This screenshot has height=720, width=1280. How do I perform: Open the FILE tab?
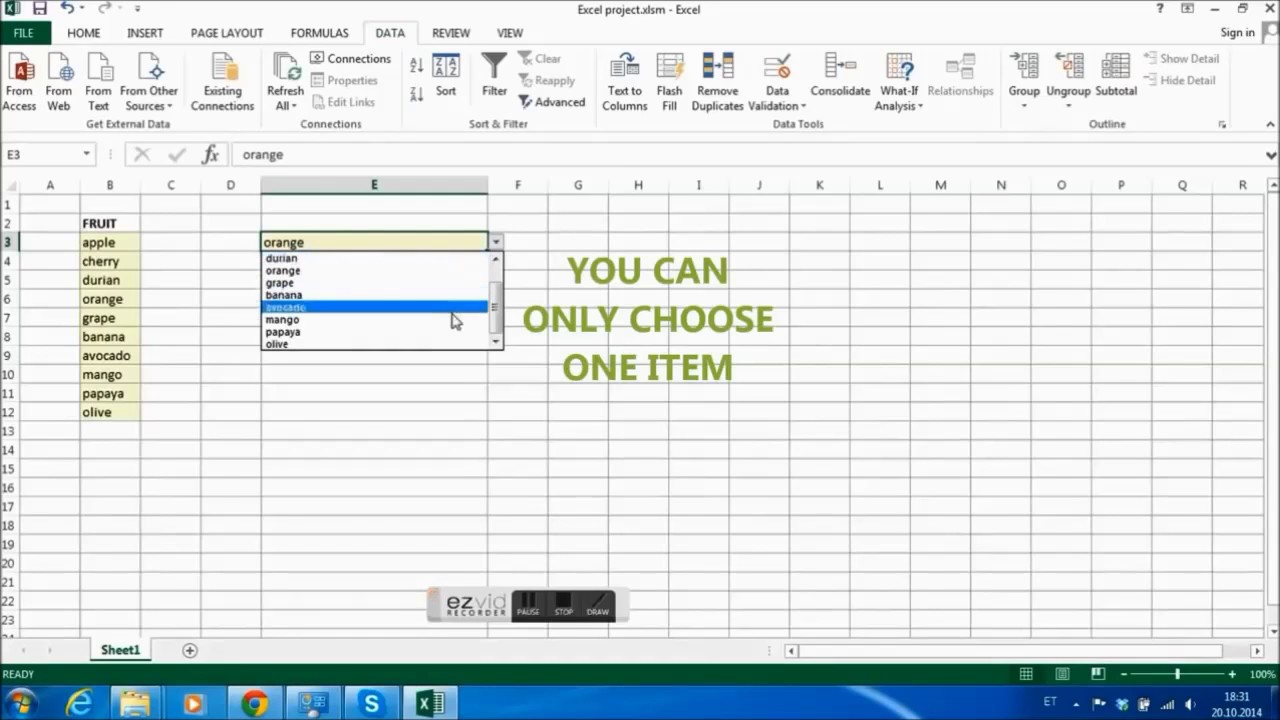coord(24,33)
